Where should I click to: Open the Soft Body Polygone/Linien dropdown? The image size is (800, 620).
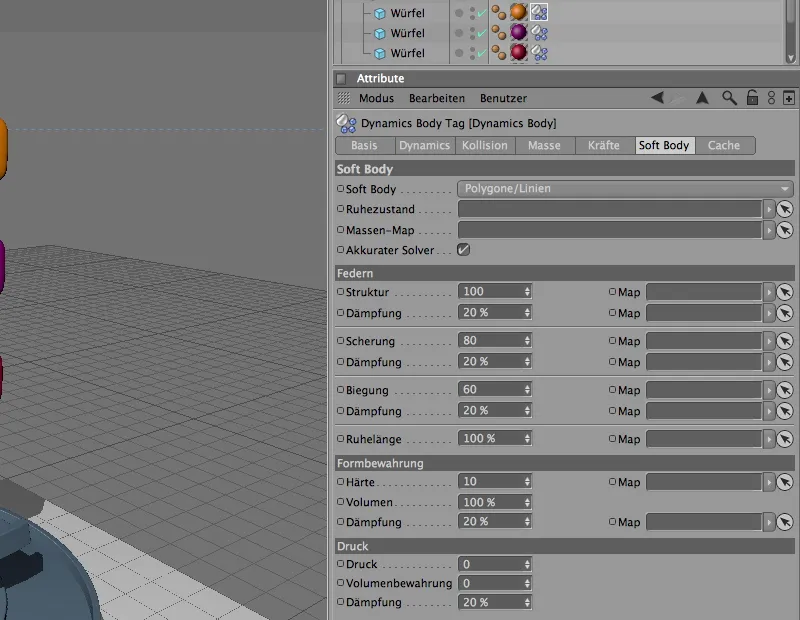tap(626, 189)
